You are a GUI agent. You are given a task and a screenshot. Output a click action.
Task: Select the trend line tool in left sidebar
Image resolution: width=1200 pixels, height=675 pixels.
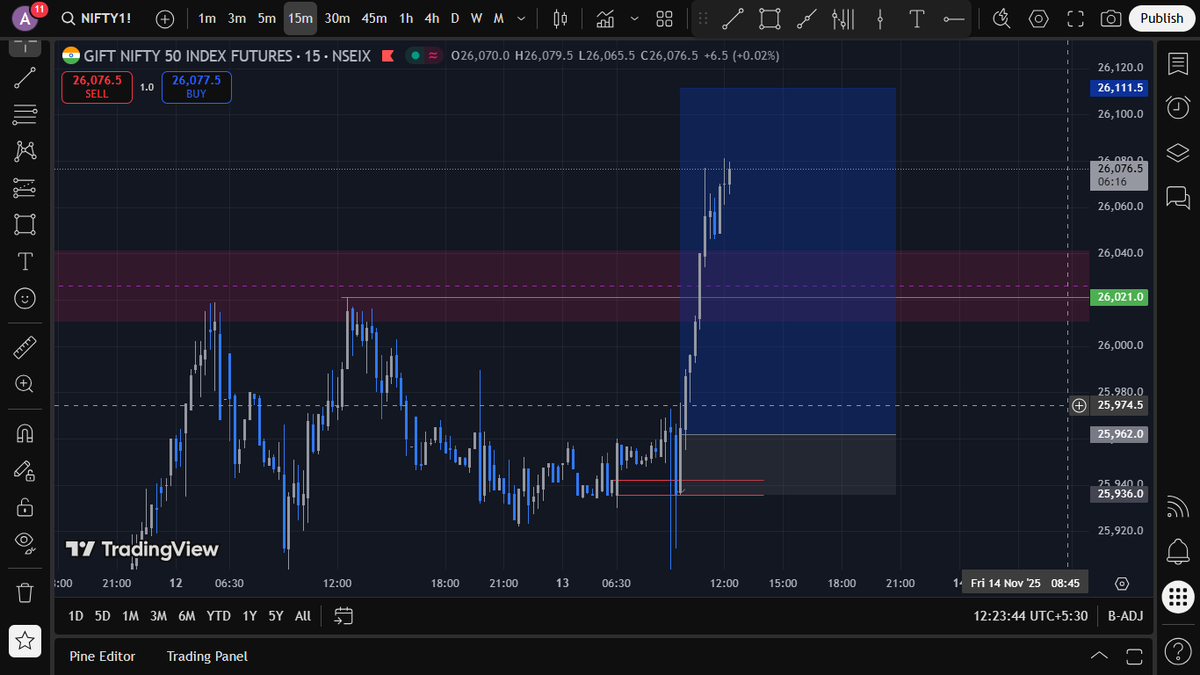(25, 78)
